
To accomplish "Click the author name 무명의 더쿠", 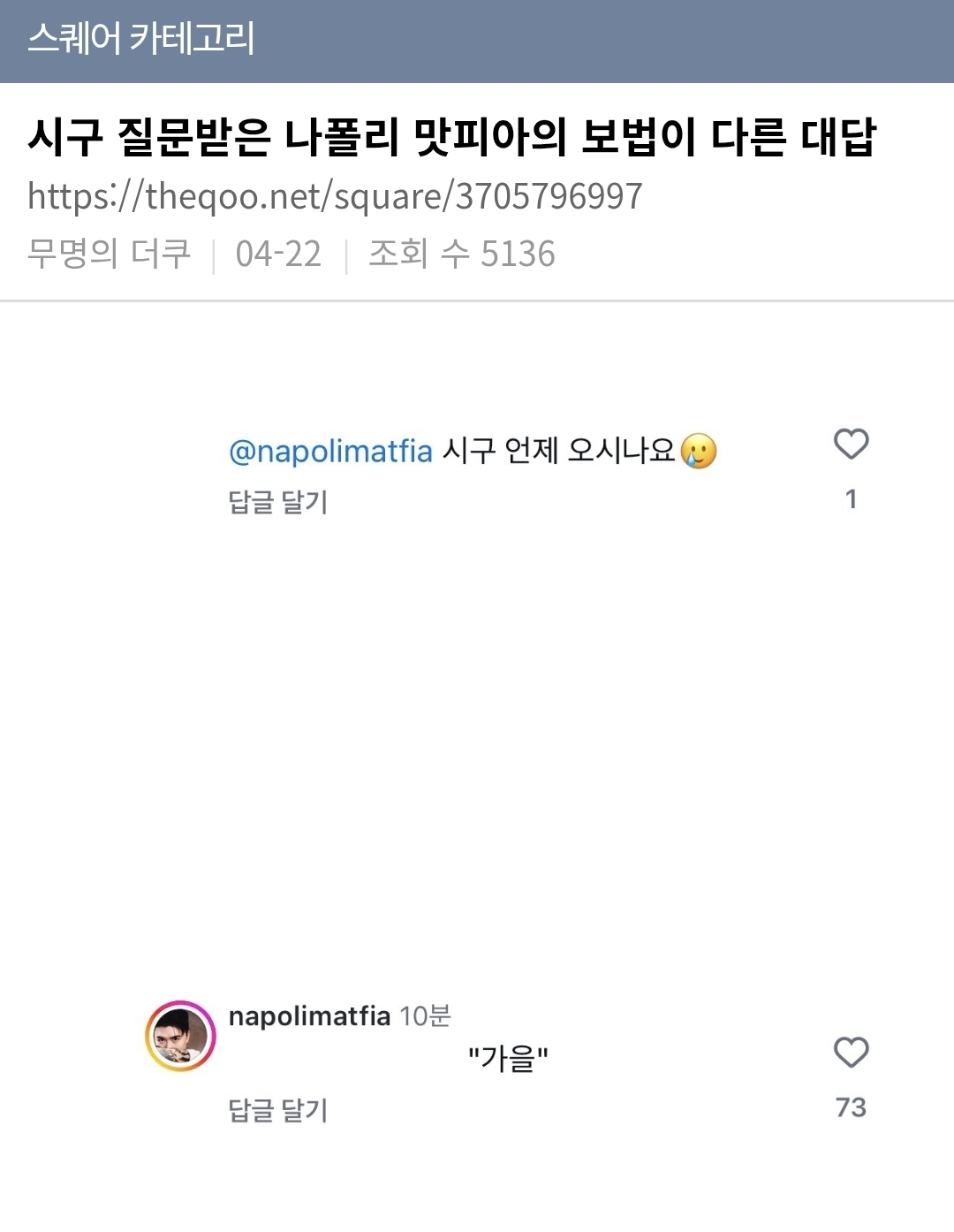I will click(109, 255).
